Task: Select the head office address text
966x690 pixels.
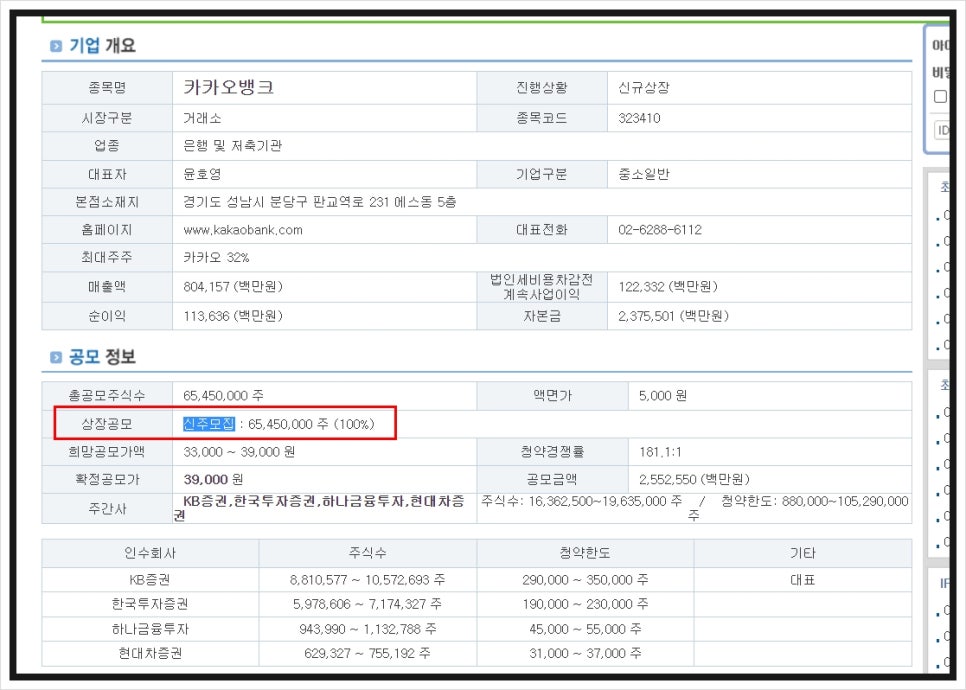Action: pos(319,202)
